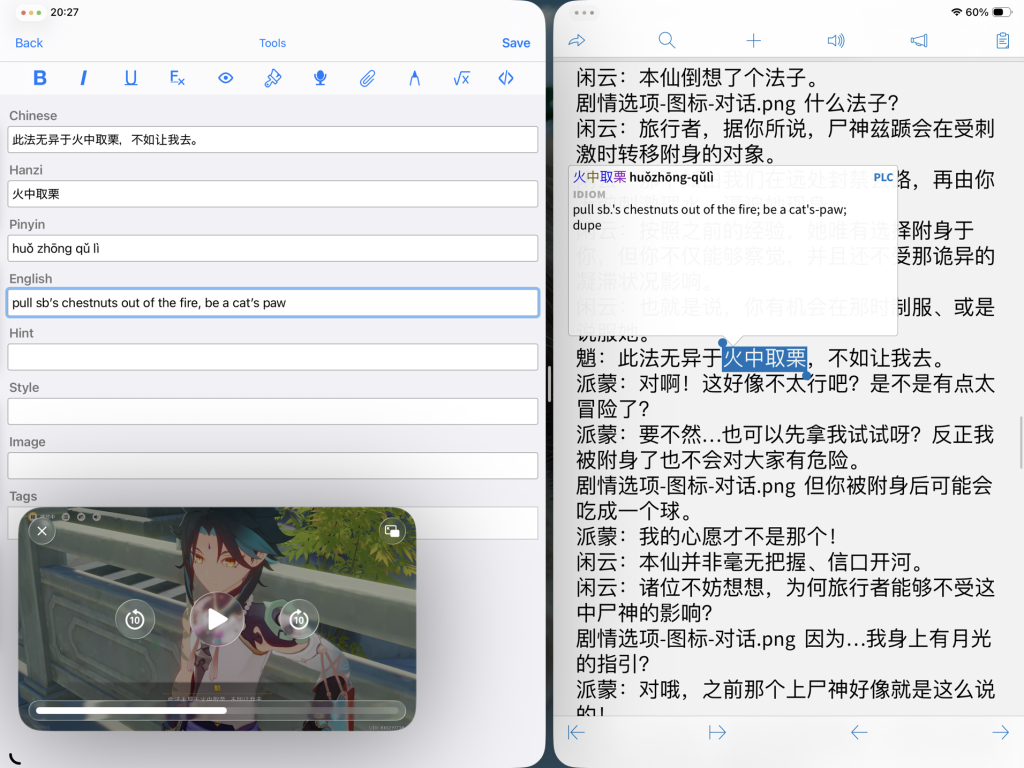Save the flashcard entry
Image resolution: width=1024 pixels, height=768 pixels.
tap(516, 43)
